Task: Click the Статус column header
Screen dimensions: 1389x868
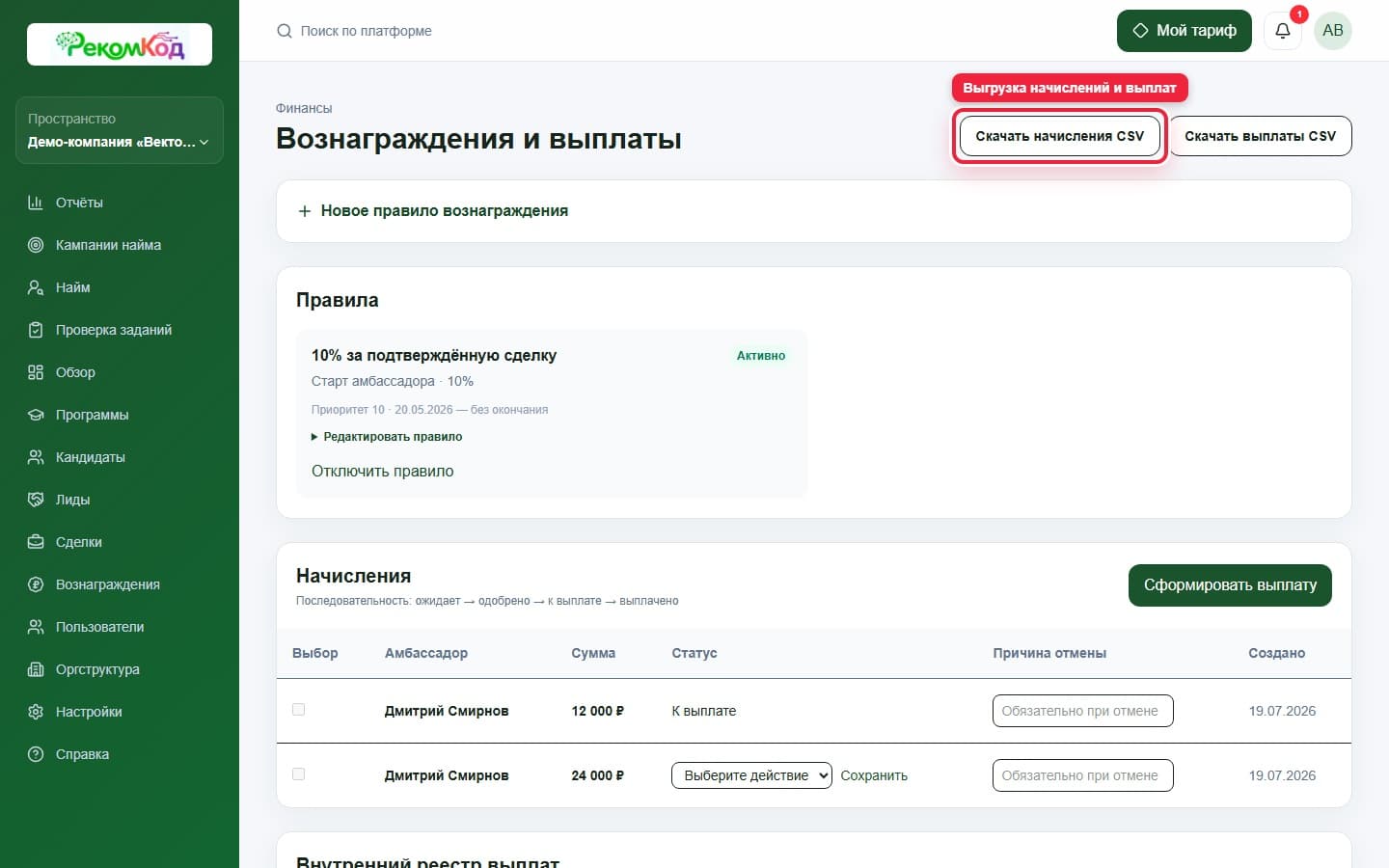Action: (x=694, y=653)
